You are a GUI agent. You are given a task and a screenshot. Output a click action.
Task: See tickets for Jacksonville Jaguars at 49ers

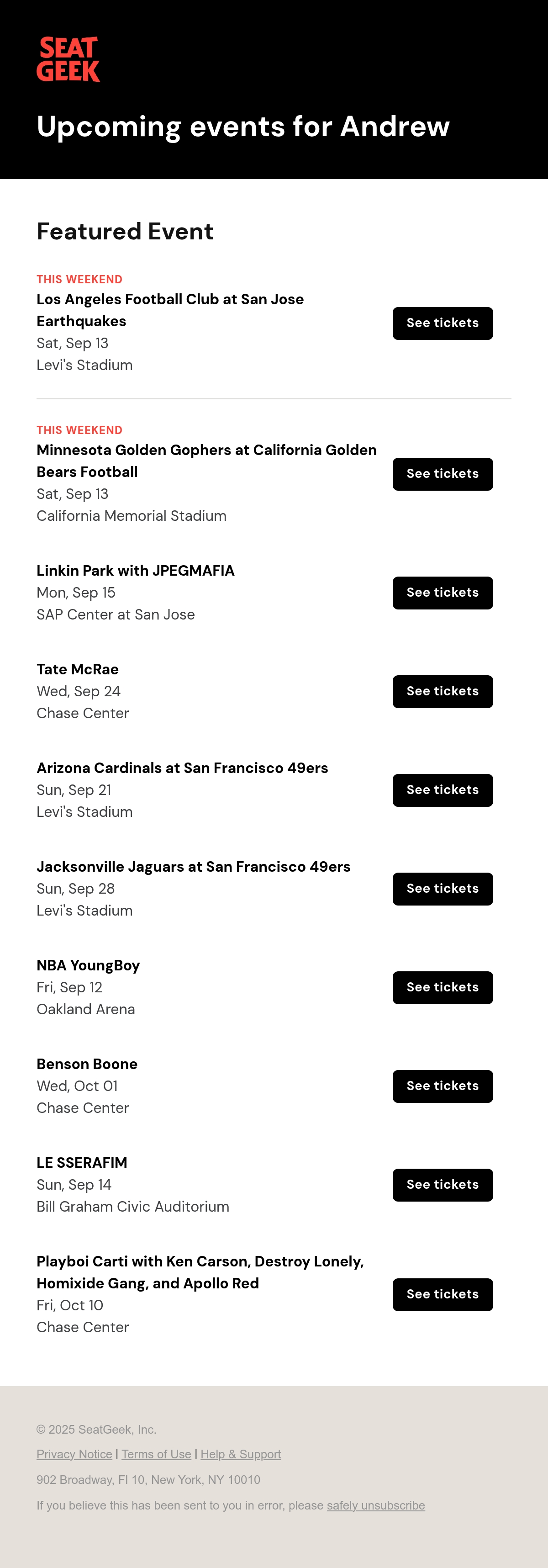pyautogui.click(x=442, y=889)
